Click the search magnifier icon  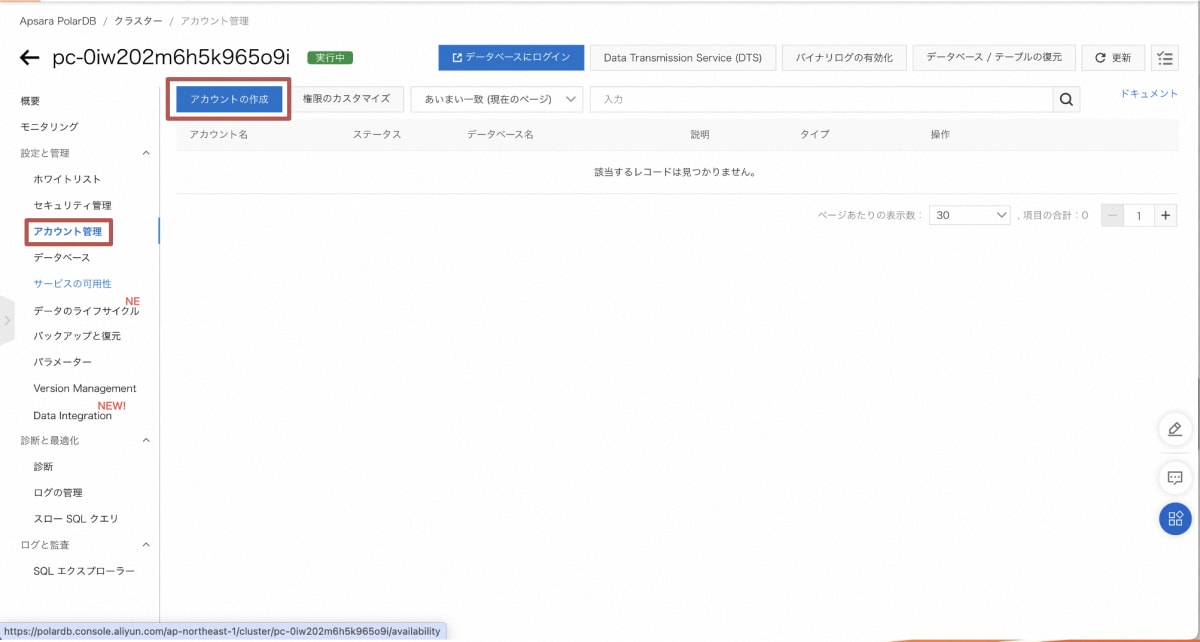coord(1066,99)
